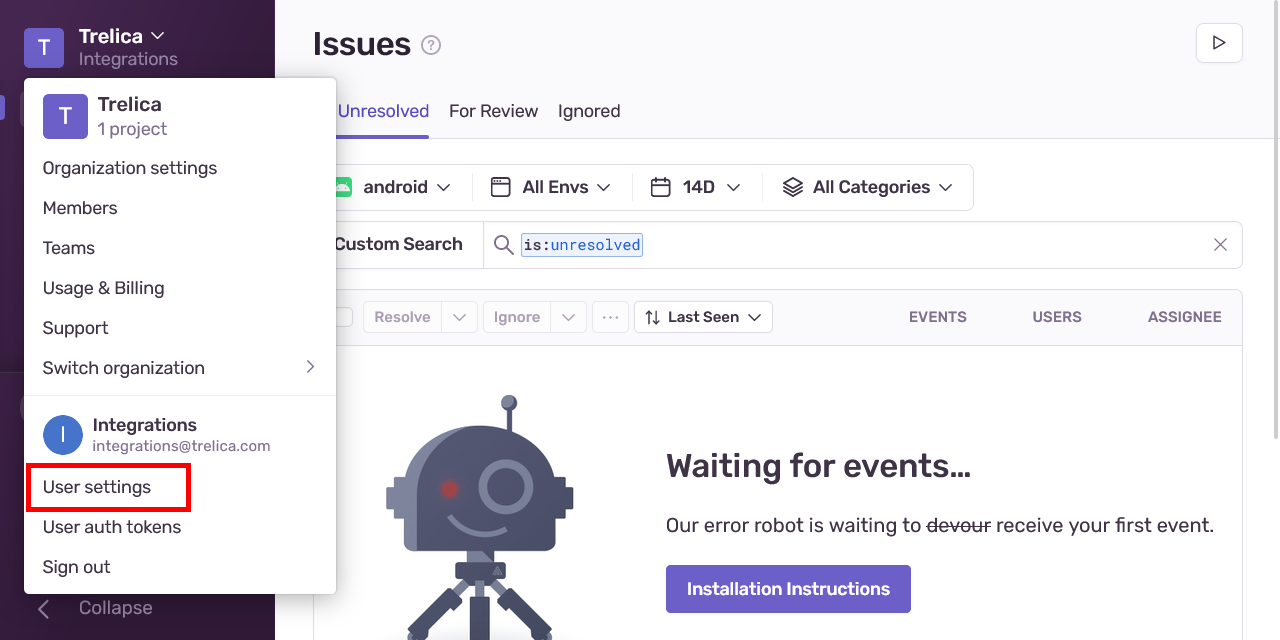Clear the search with the X icon
Viewport: 1280px width, 640px height.
point(1220,245)
